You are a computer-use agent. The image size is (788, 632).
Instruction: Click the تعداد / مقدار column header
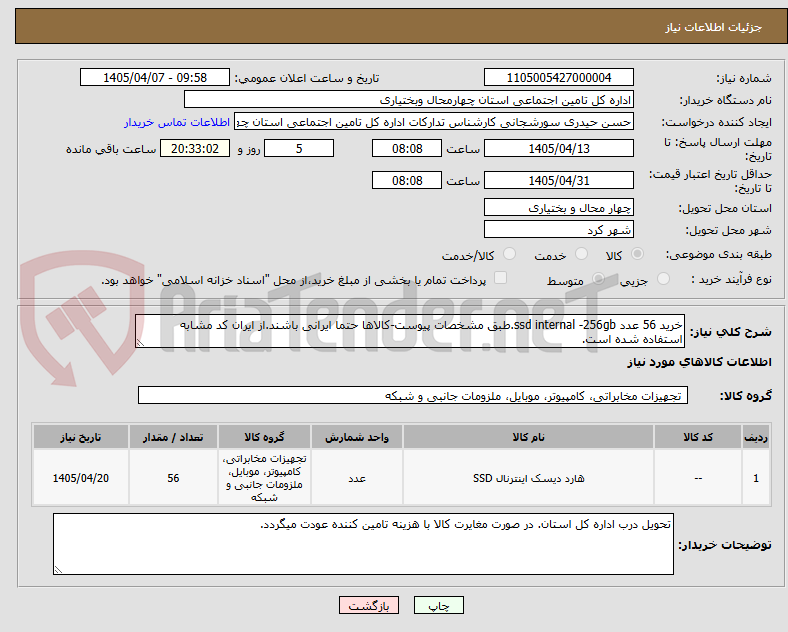pyautogui.click(x=173, y=437)
